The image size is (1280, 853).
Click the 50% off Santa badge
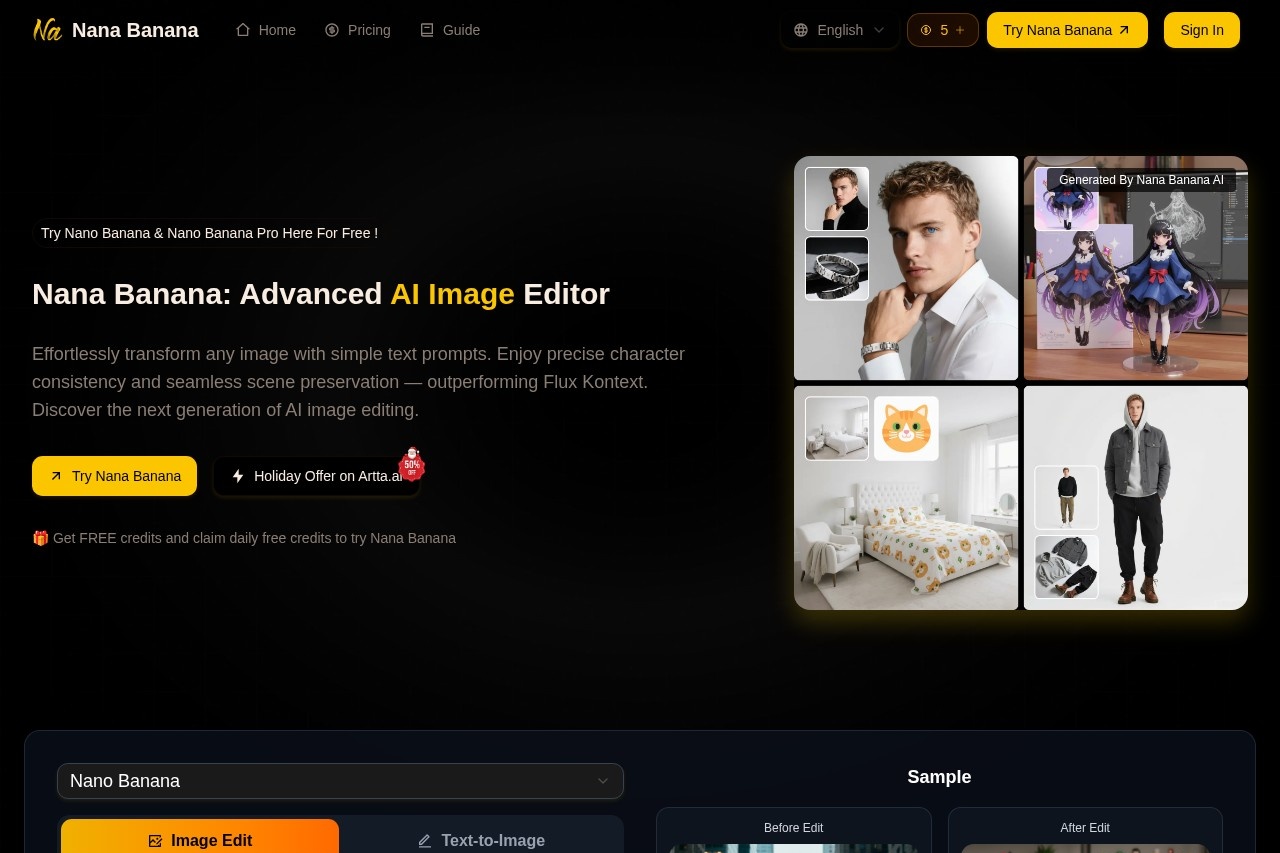point(411,464)
